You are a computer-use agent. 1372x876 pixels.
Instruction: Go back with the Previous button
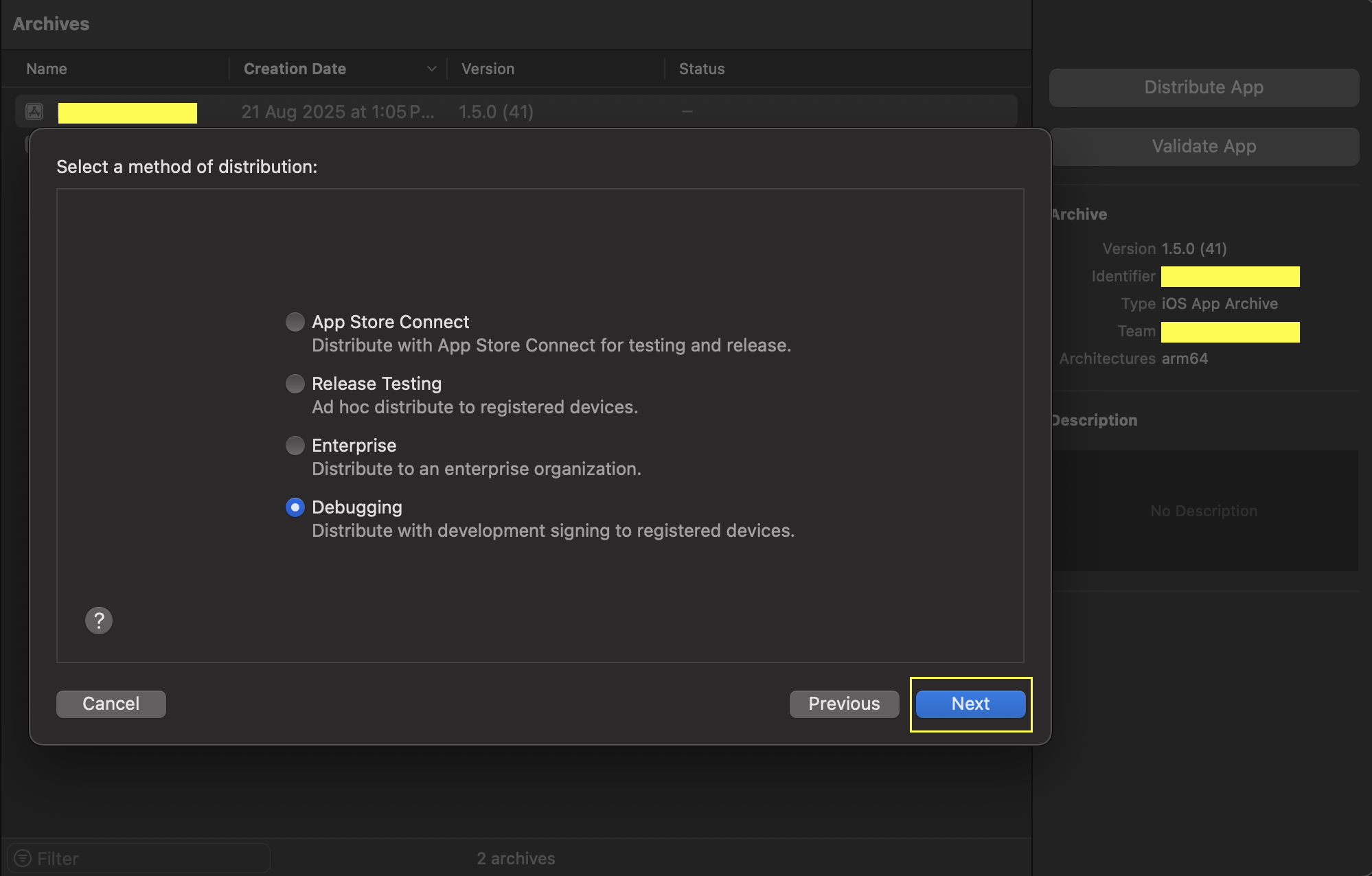[x=844, y=704]
